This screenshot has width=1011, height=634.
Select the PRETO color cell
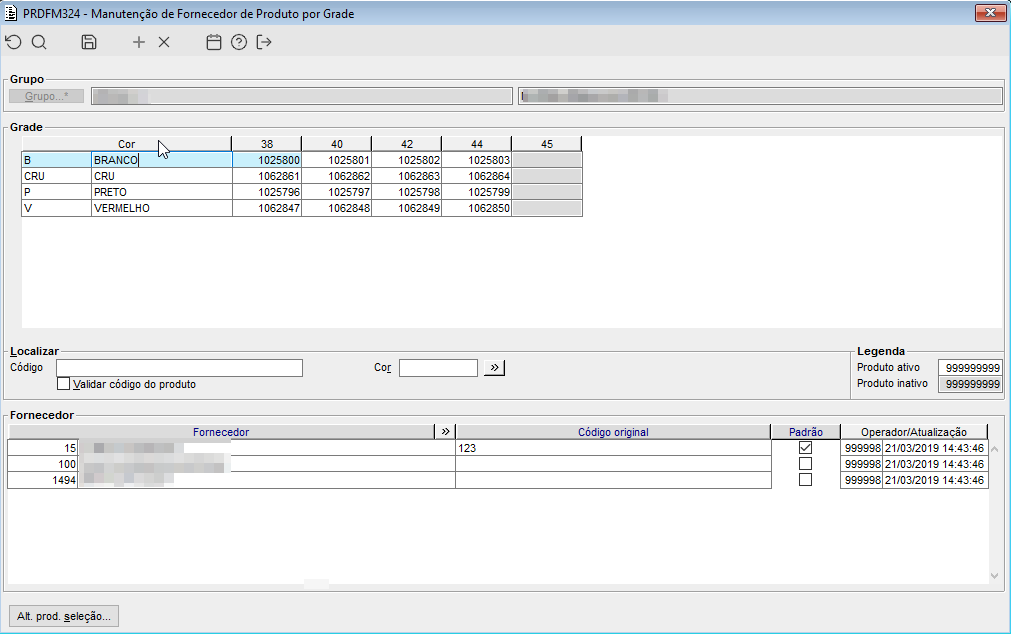162,192
